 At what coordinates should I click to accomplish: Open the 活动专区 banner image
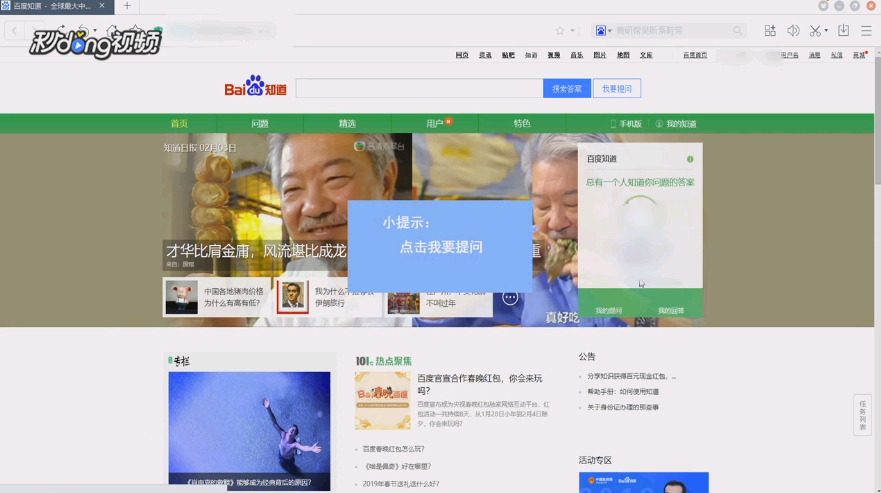point(644,482)
